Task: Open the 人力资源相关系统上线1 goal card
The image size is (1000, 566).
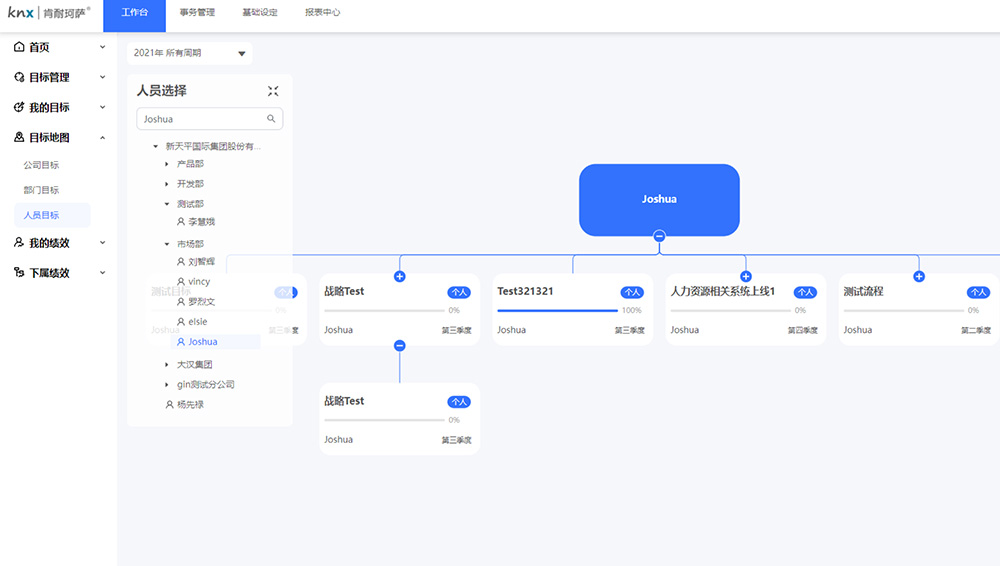Action: point(746,309)
